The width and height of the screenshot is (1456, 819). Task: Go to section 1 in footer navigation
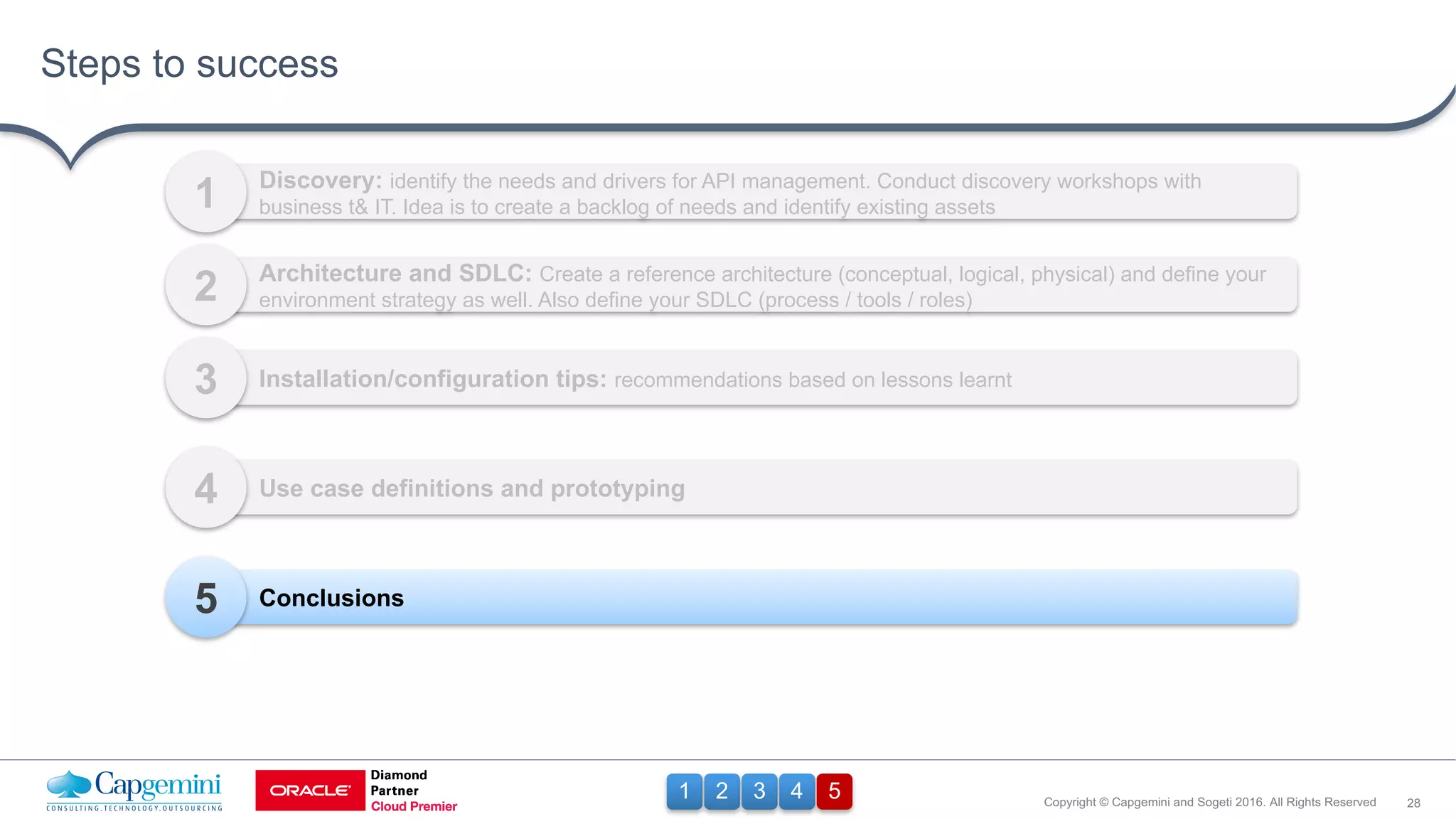click(x=684, y=791)
